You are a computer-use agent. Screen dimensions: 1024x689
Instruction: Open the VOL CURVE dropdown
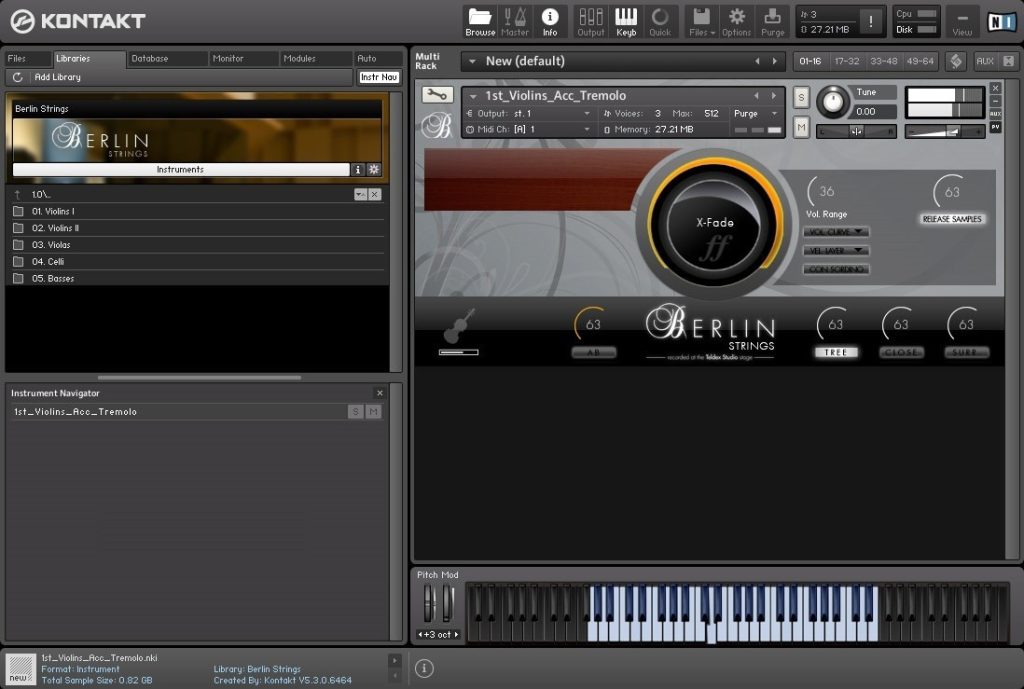click(x=836, y=232)
